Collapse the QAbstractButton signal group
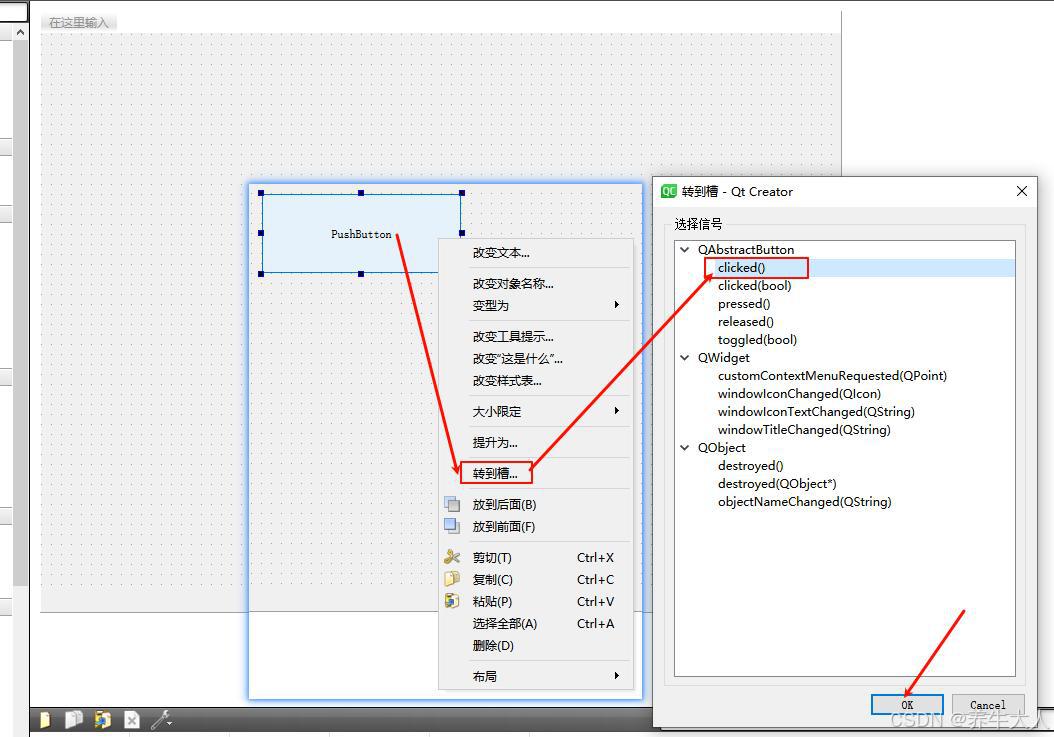 point(685,249)
